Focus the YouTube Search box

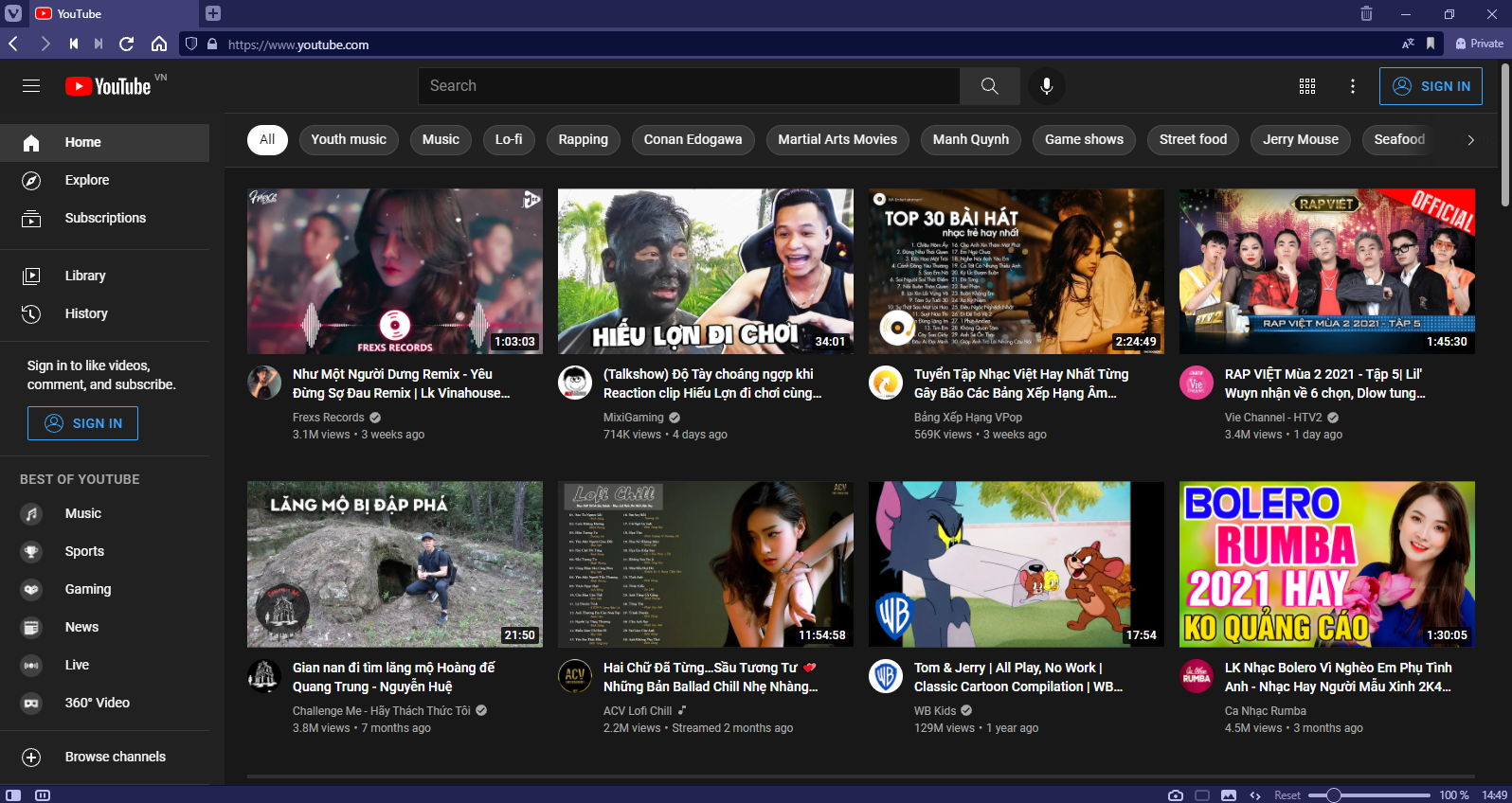(689, 86)
